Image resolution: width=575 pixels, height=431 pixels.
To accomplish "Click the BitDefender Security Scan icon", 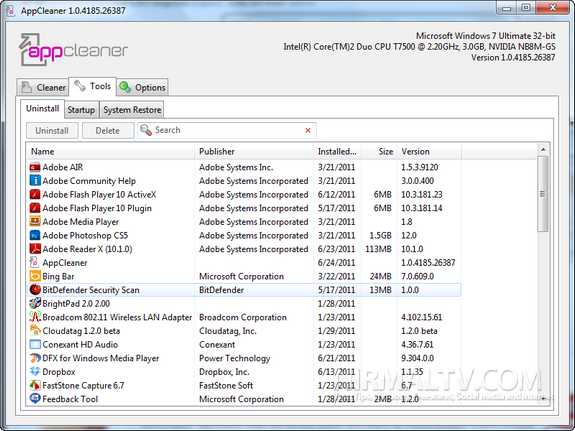I will point(35,290).
